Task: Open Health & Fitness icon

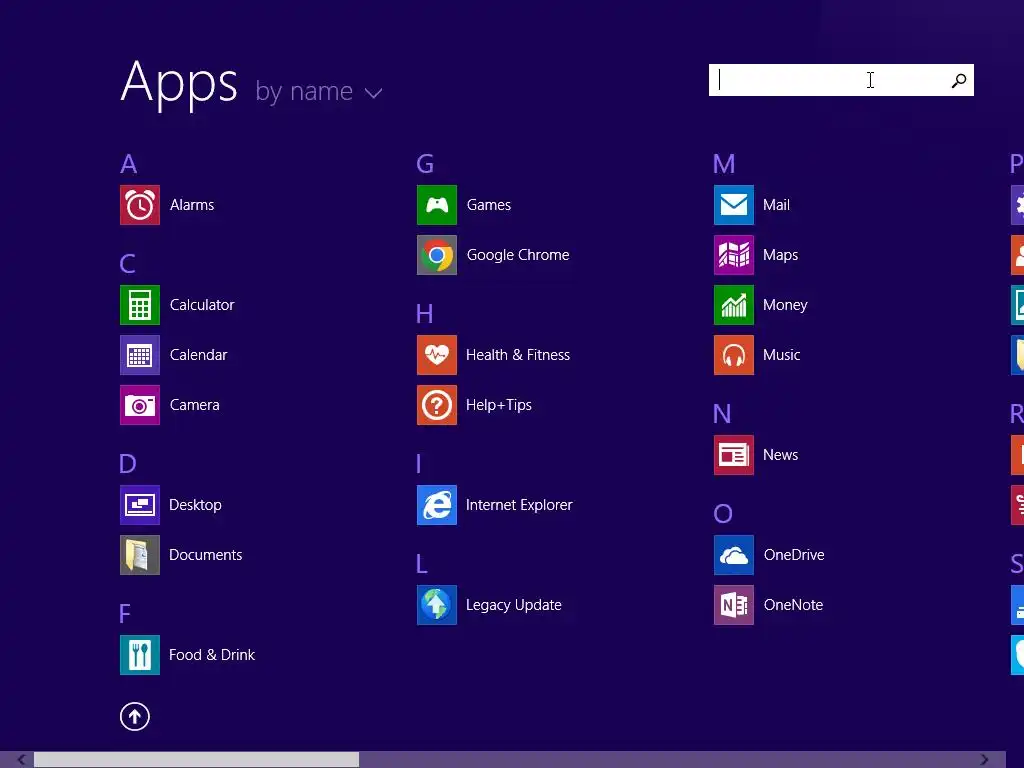Action: point(437,355)
